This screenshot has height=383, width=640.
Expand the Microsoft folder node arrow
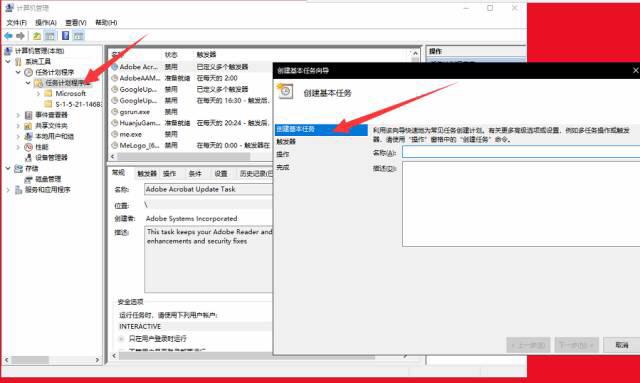[x=38, y=94]
